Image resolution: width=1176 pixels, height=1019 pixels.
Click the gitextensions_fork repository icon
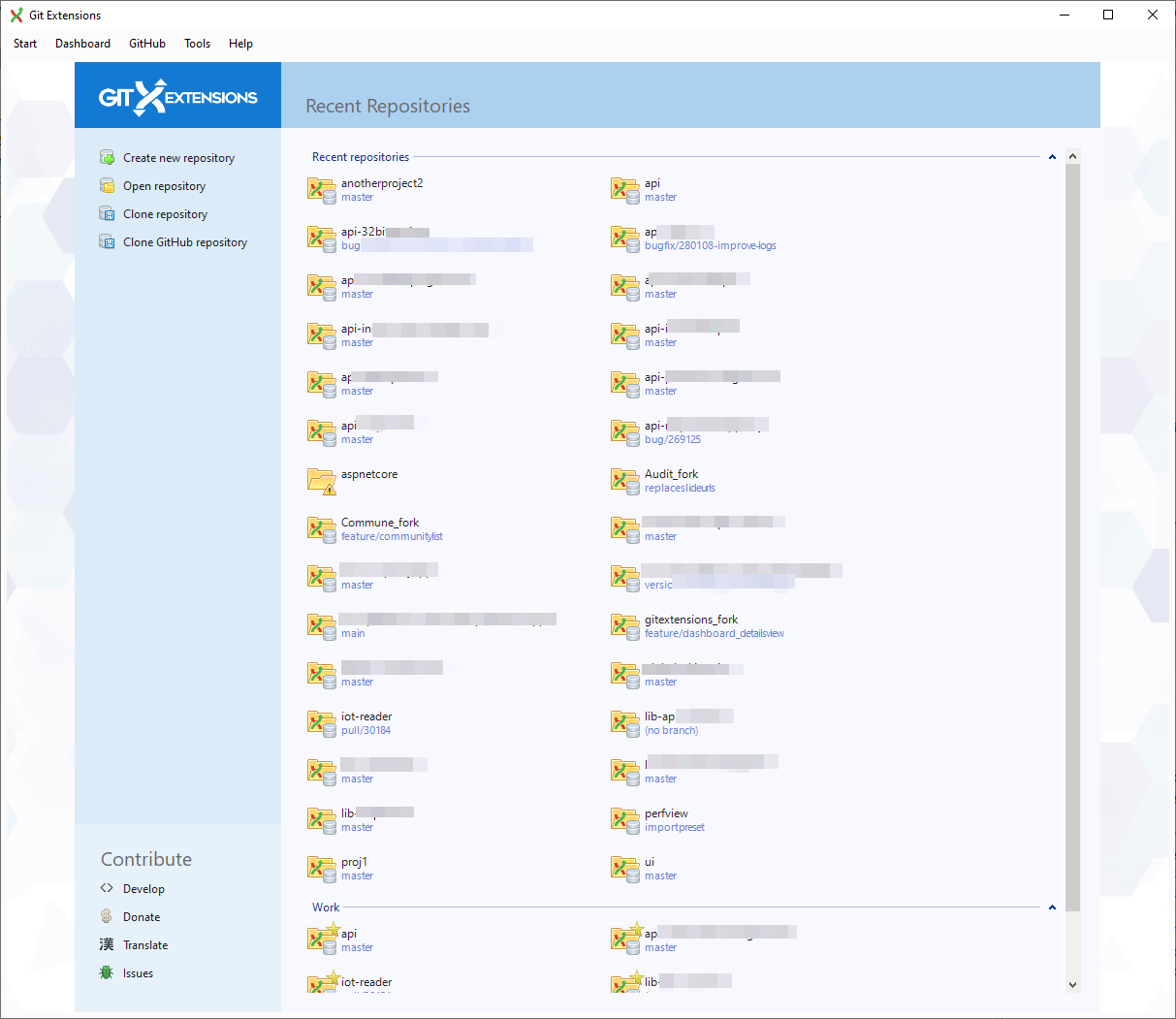click(x=625, y=625)
